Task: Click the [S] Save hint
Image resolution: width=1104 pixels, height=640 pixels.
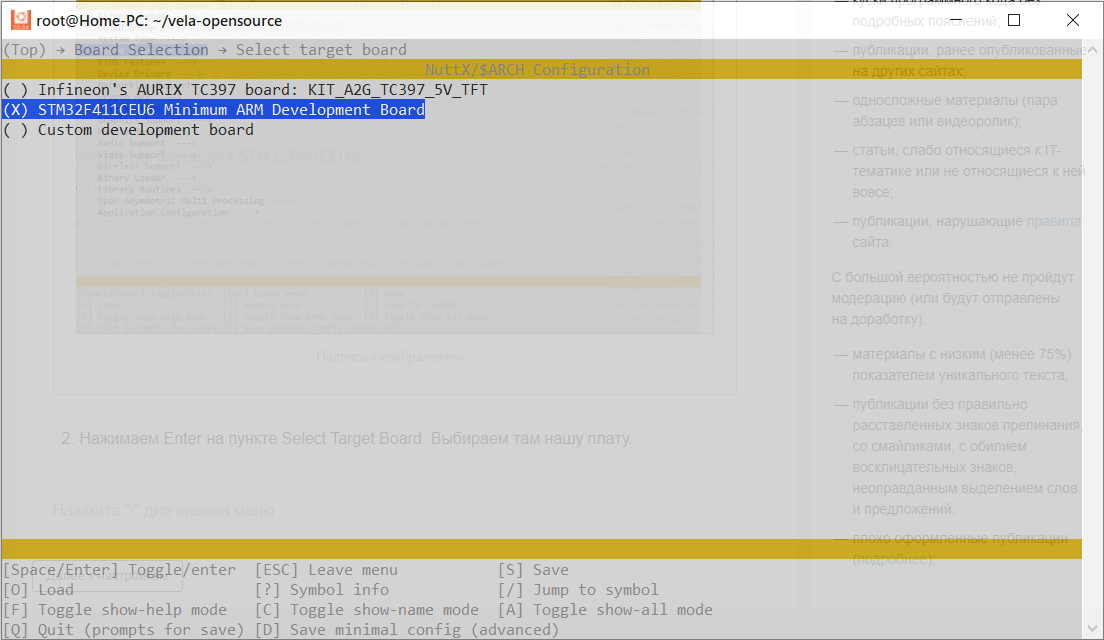Action: [533, 570]
